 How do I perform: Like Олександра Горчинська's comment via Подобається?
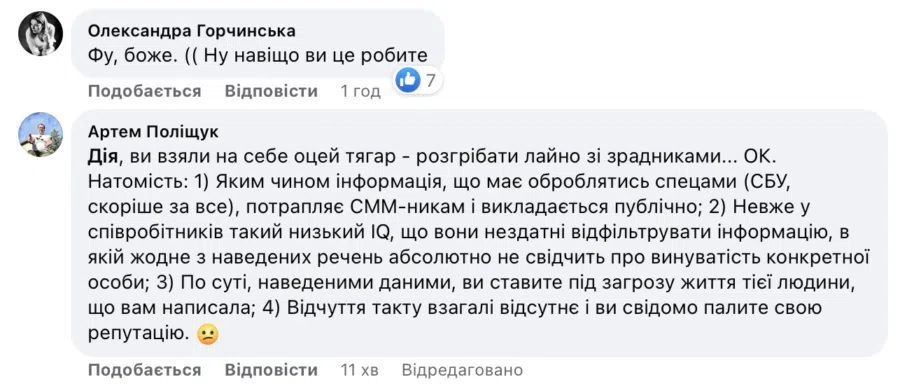(x=145, y=91)
